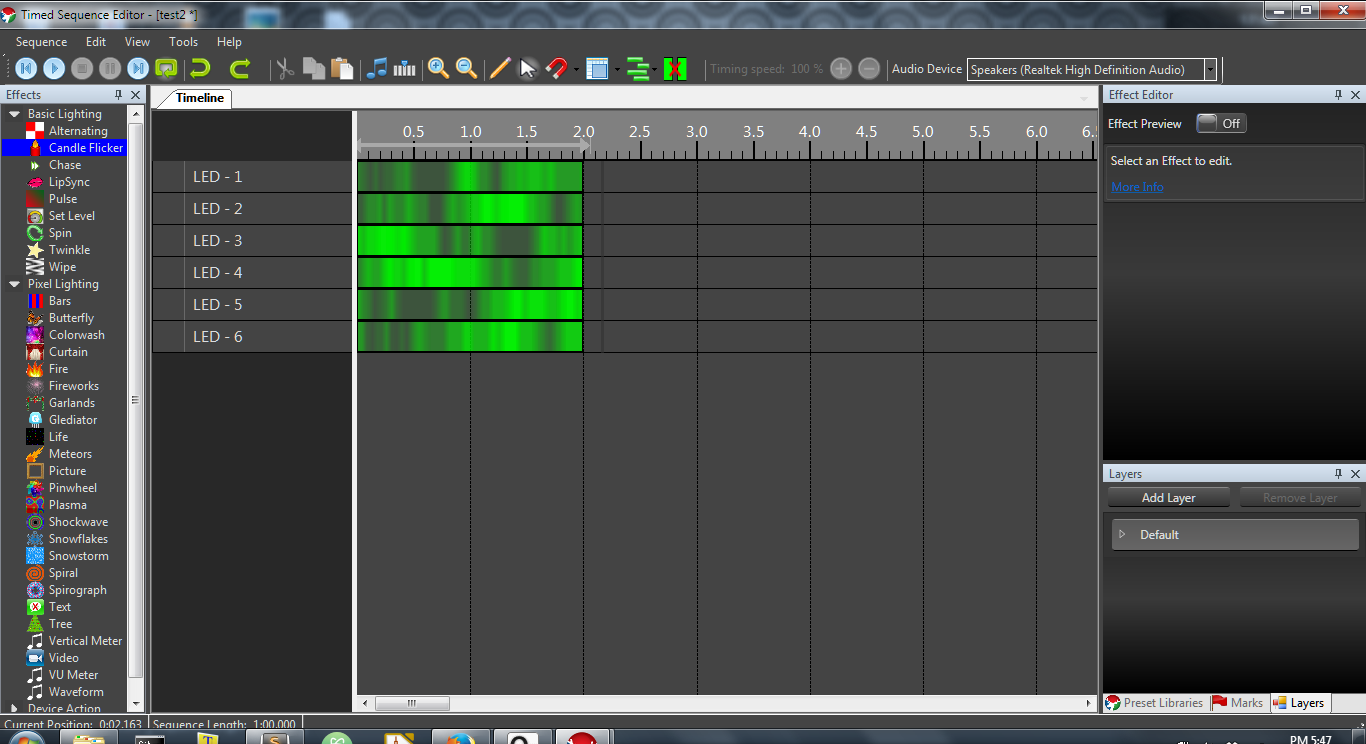Viewport: 1366px width, 744px height.
Task: Click the paste clipboard icon
Action: point(342,69)
